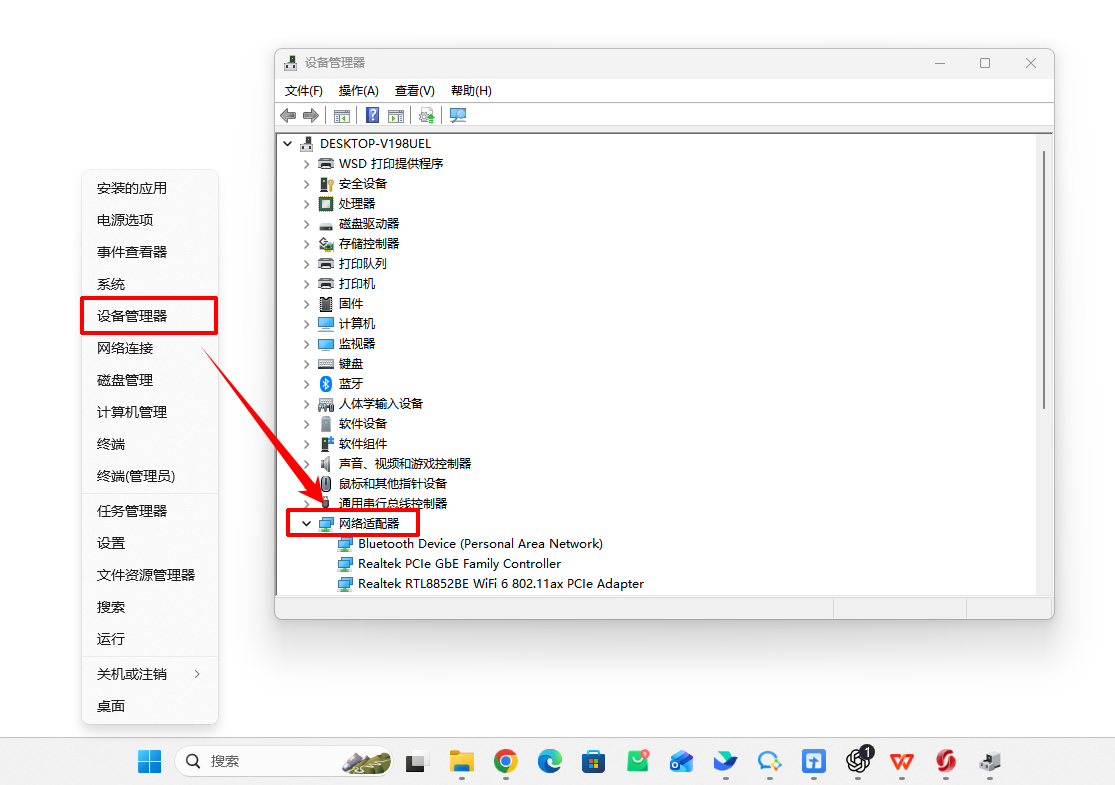The height and width of the screenshot is (785, 1115).
Task: Choose 设备管理器 in the context menu
Action: click(149, 316)
